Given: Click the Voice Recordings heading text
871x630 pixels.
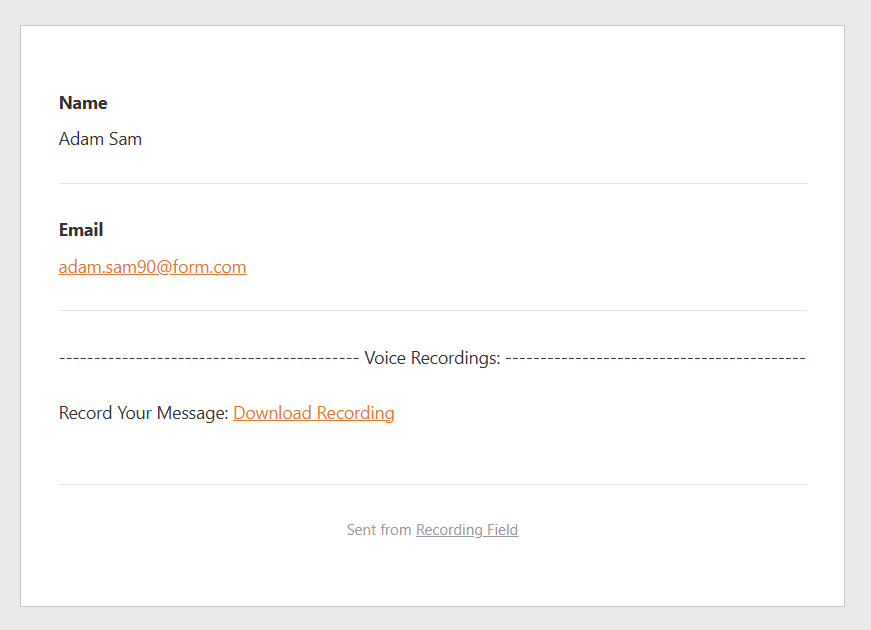Looking at the screenshot, I should pyautogui.click(x=432, y=358).
